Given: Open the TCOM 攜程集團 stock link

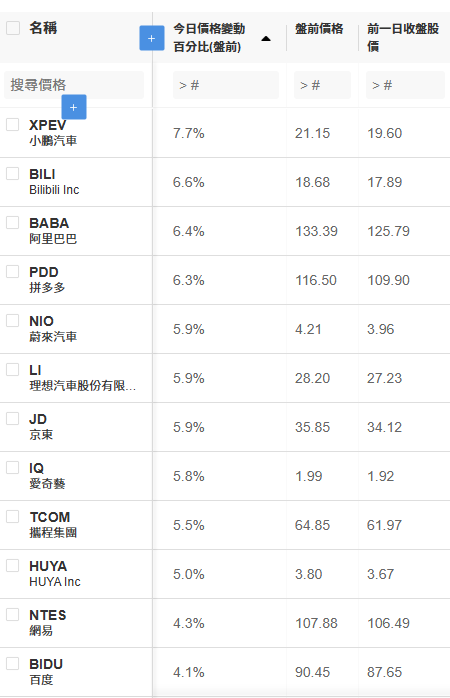Looking at the screenshot, I should 53,524.
